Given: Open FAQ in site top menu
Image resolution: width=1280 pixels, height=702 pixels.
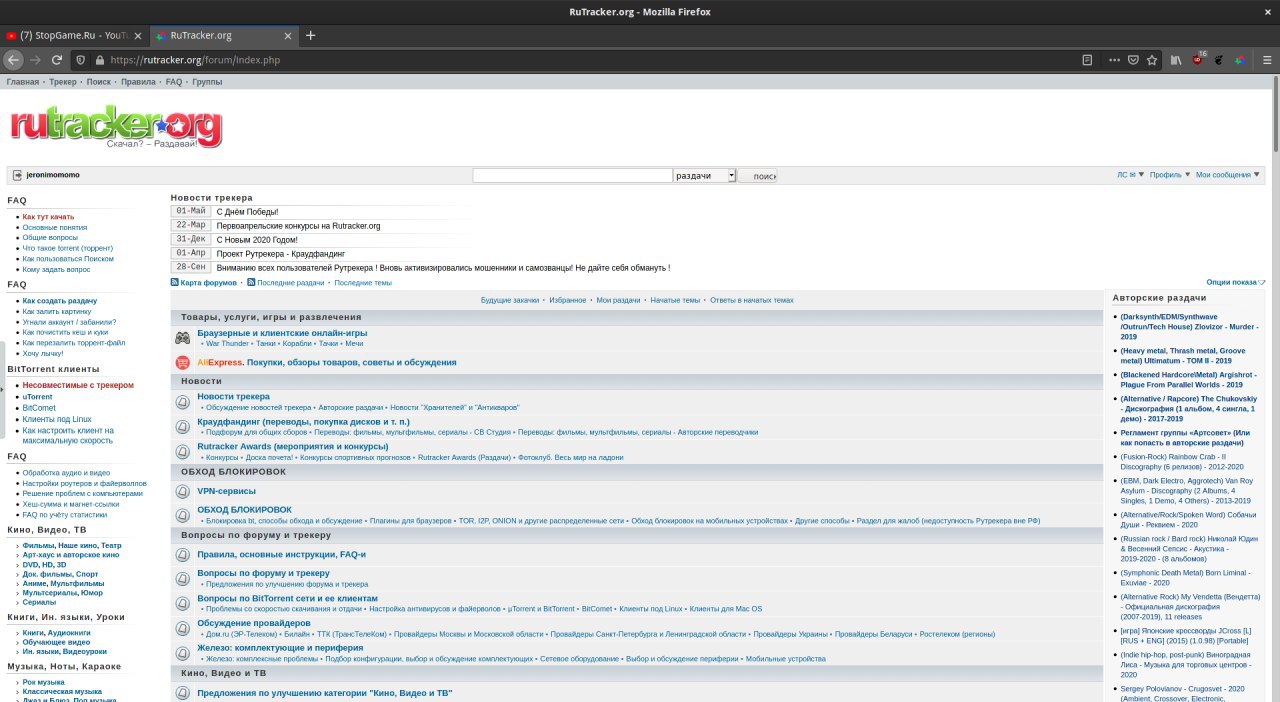Looking at the screenshot, I should [x=174, y=82].
